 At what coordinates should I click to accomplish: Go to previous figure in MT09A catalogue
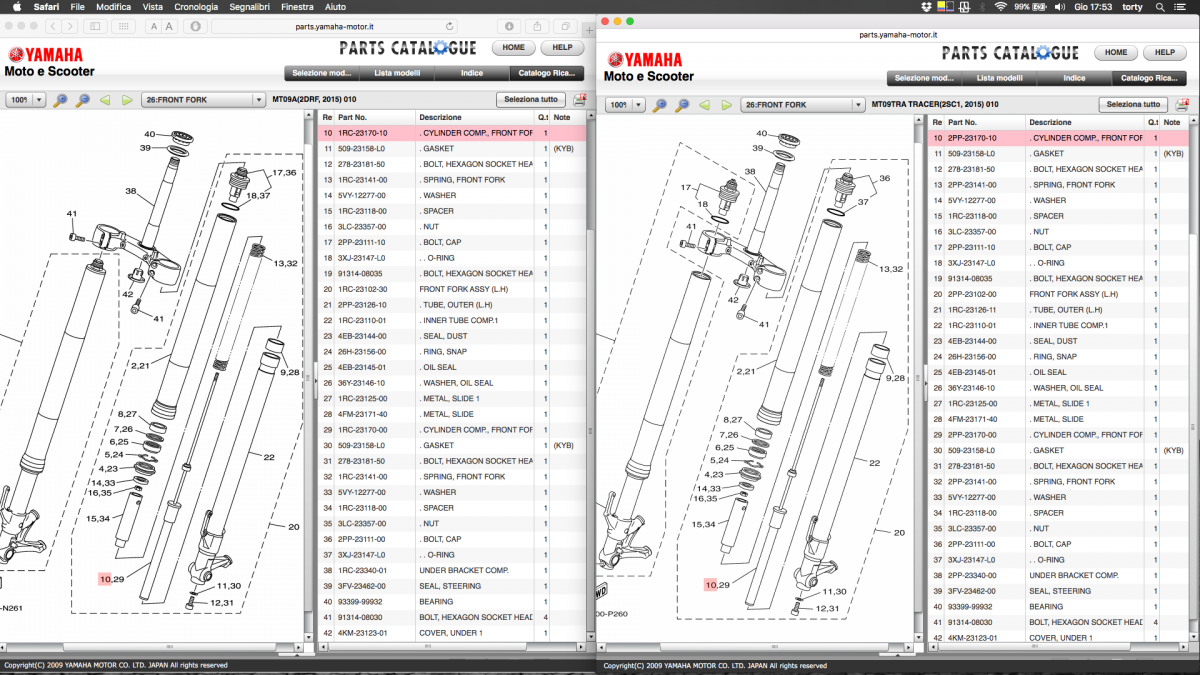[106, 100]
